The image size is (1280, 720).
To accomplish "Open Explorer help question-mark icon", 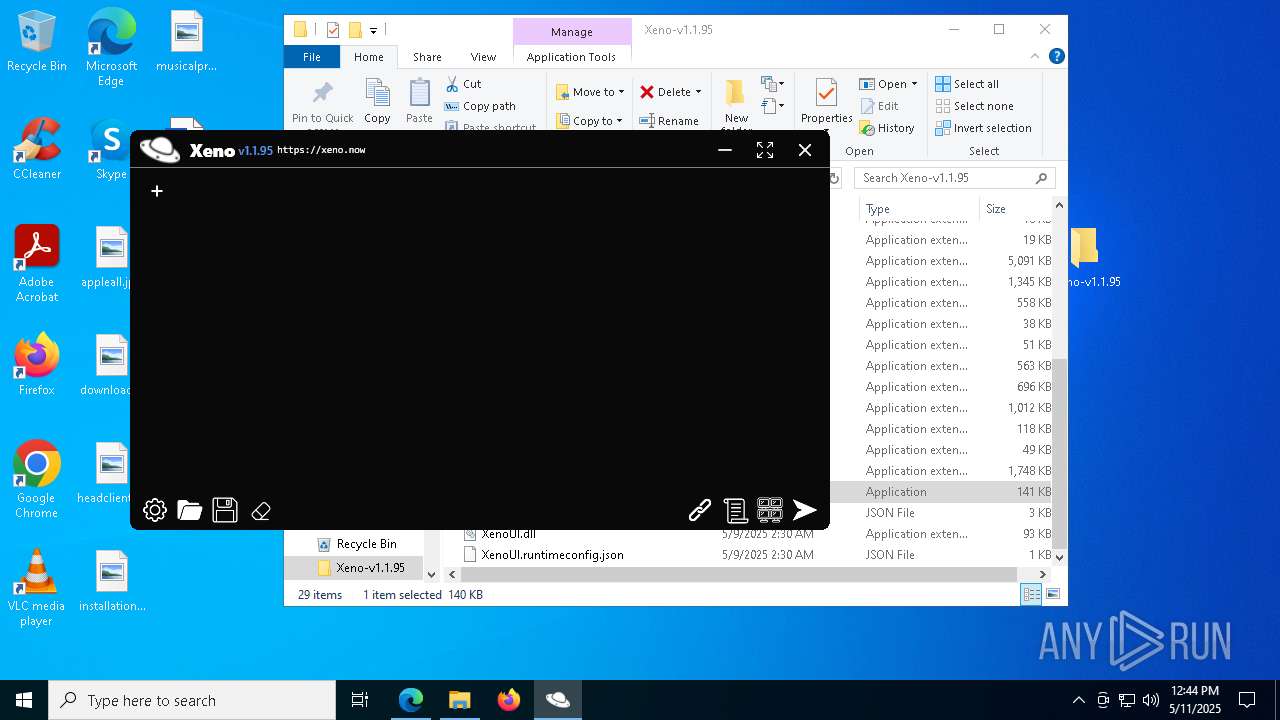I will (1056, 56).
